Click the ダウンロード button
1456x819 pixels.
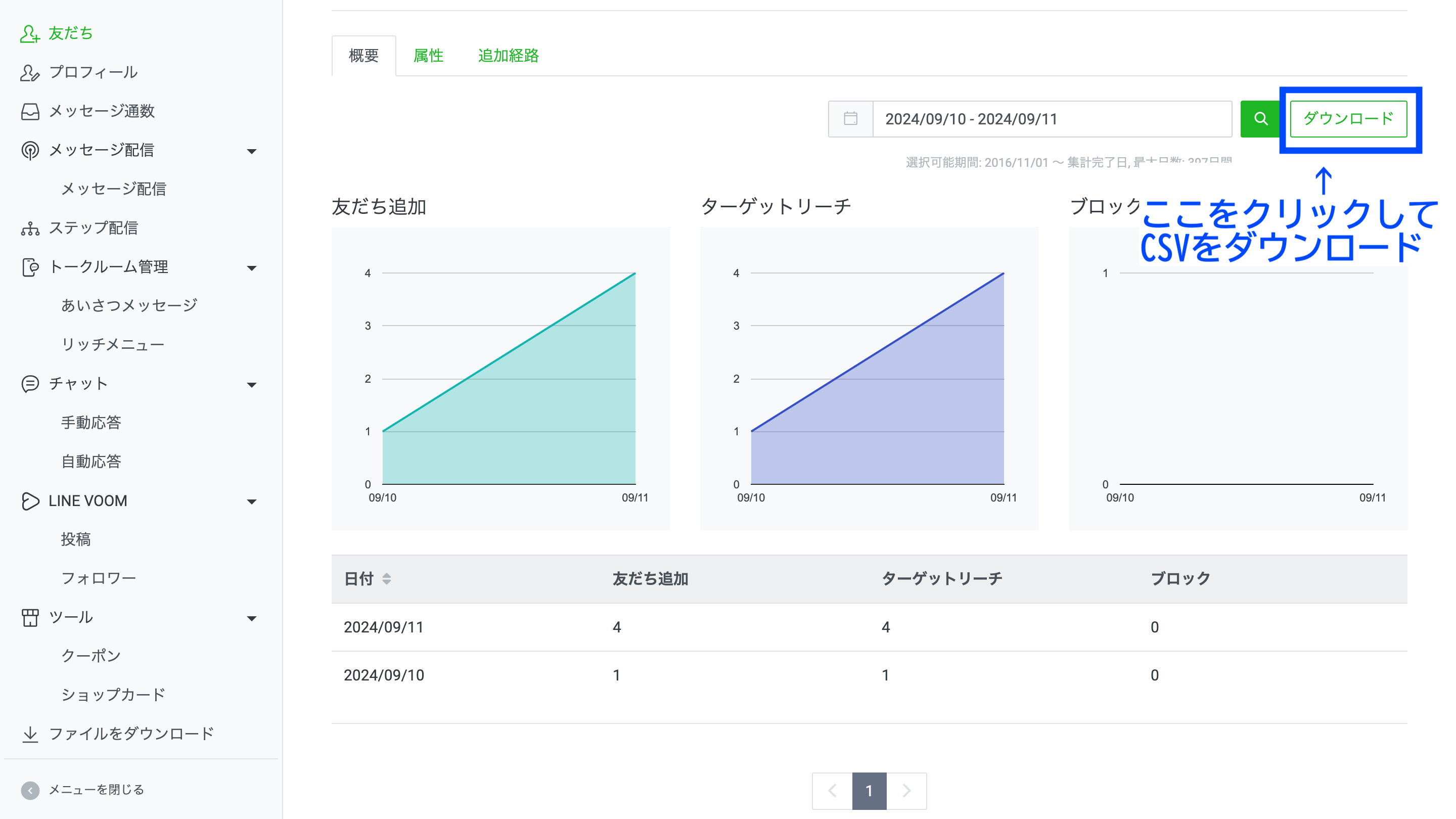coord(1348,119)
